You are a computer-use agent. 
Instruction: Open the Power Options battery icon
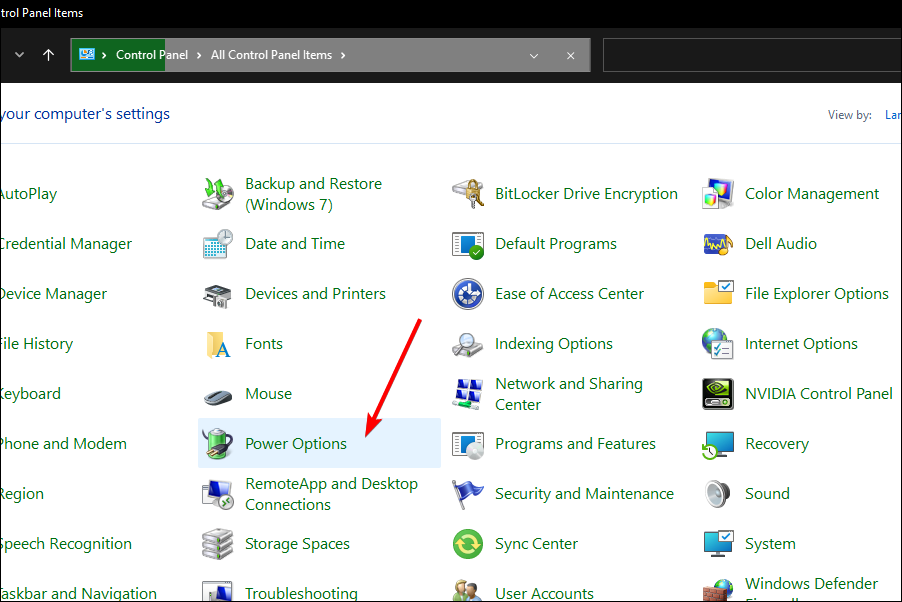click(218, 444)
